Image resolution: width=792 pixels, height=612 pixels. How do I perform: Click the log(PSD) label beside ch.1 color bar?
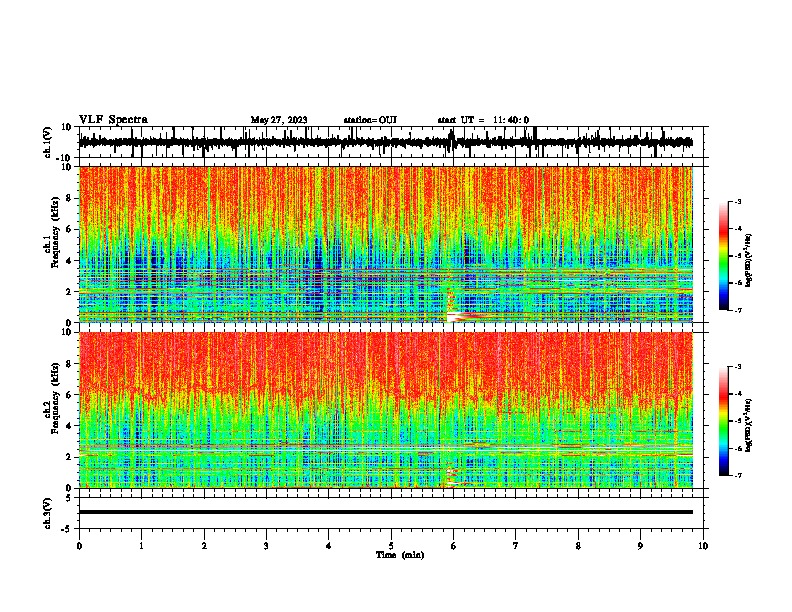point(748,261)
